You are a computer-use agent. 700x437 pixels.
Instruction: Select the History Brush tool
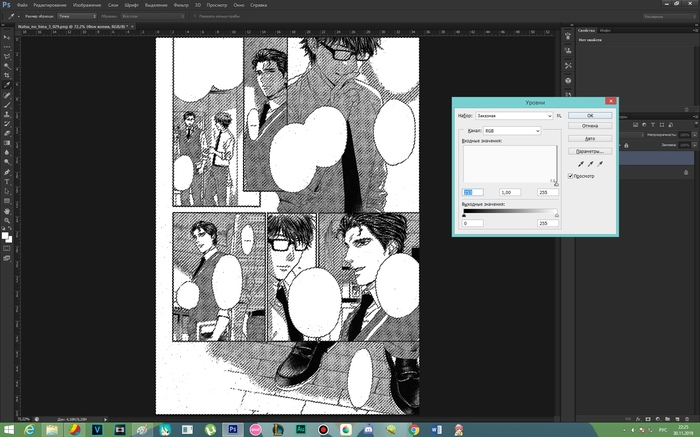coord(7,124)
